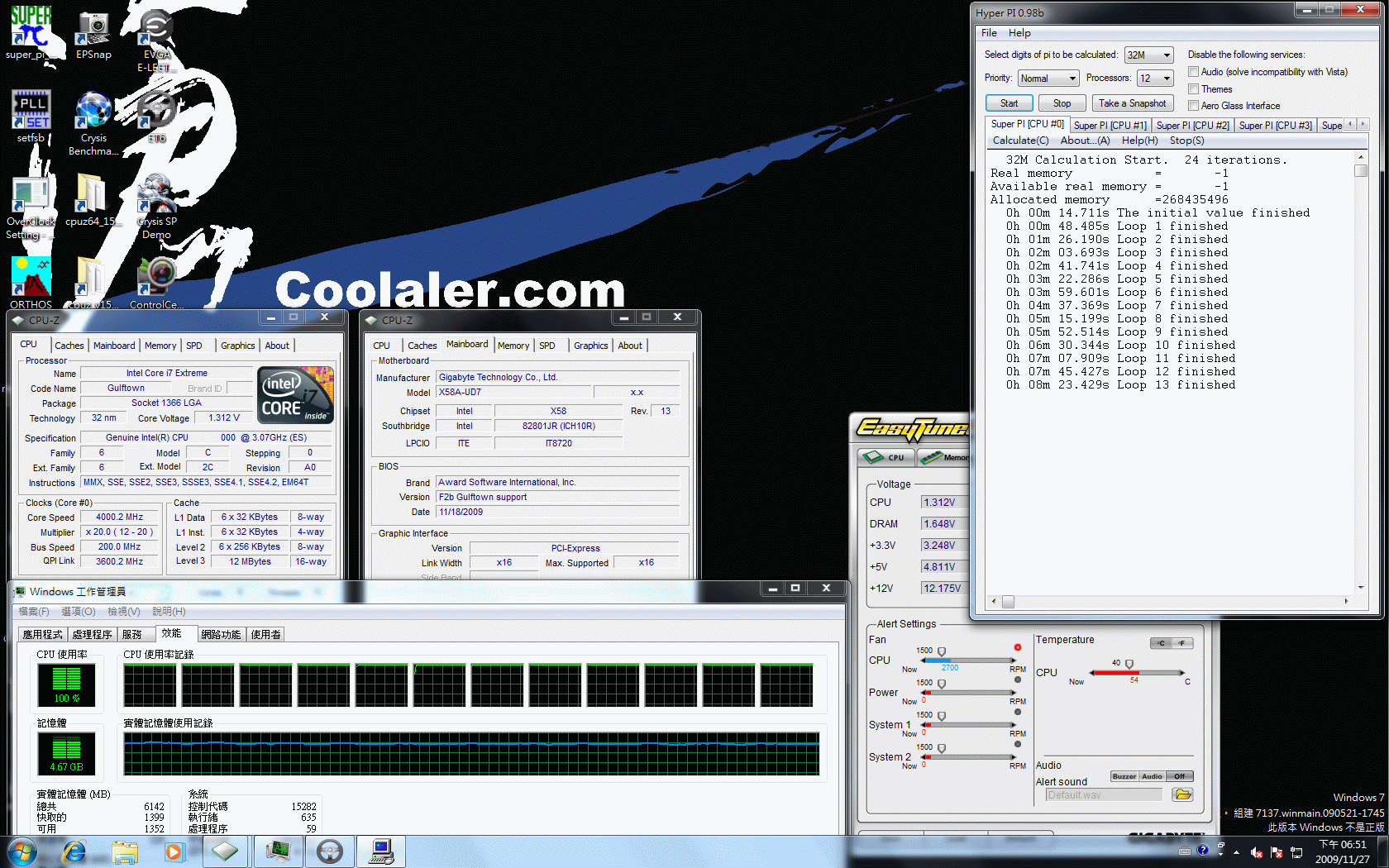Select Super PI [CPU #1] tab
1389x868 pixels.
(x=1110, y=126)
